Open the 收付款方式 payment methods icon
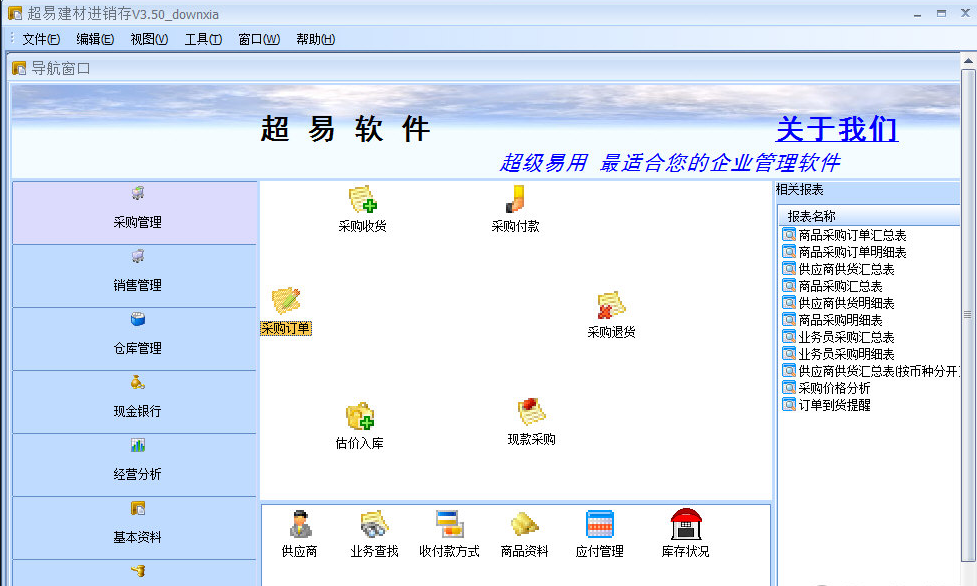977x586 pixels. tap(449, 534)
